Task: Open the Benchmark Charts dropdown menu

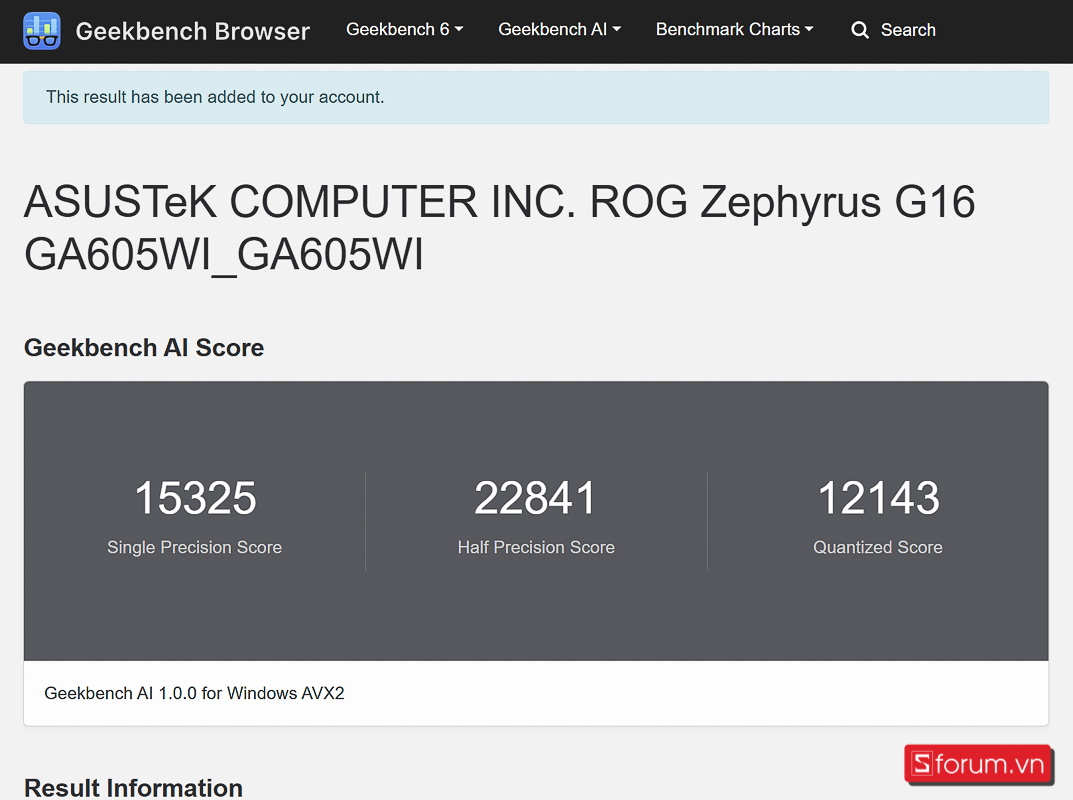Action: [x=734, y=29]
